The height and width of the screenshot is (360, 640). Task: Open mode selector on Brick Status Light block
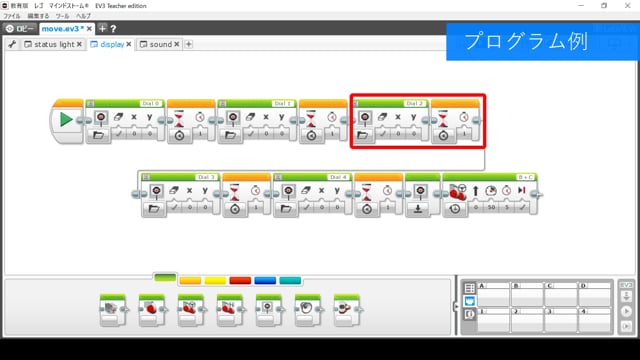click(x=418, y=209)
